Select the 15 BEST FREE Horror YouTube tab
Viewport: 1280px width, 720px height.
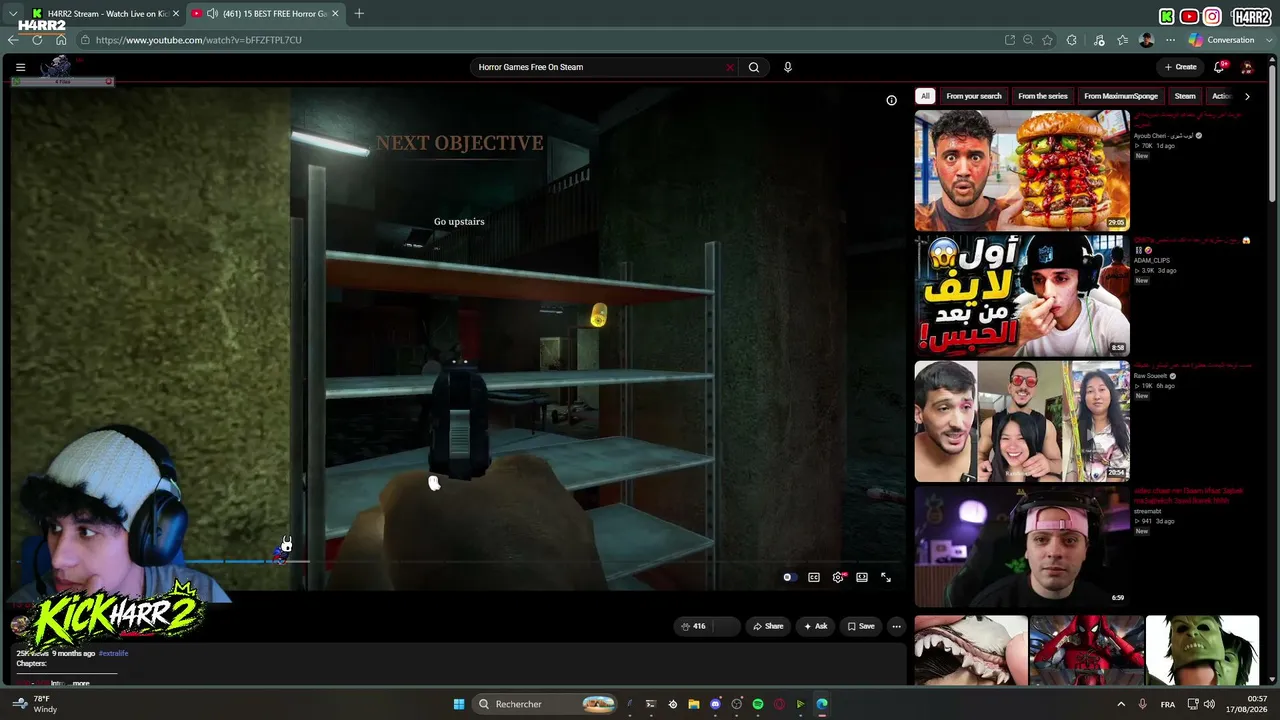click(266, 14)
